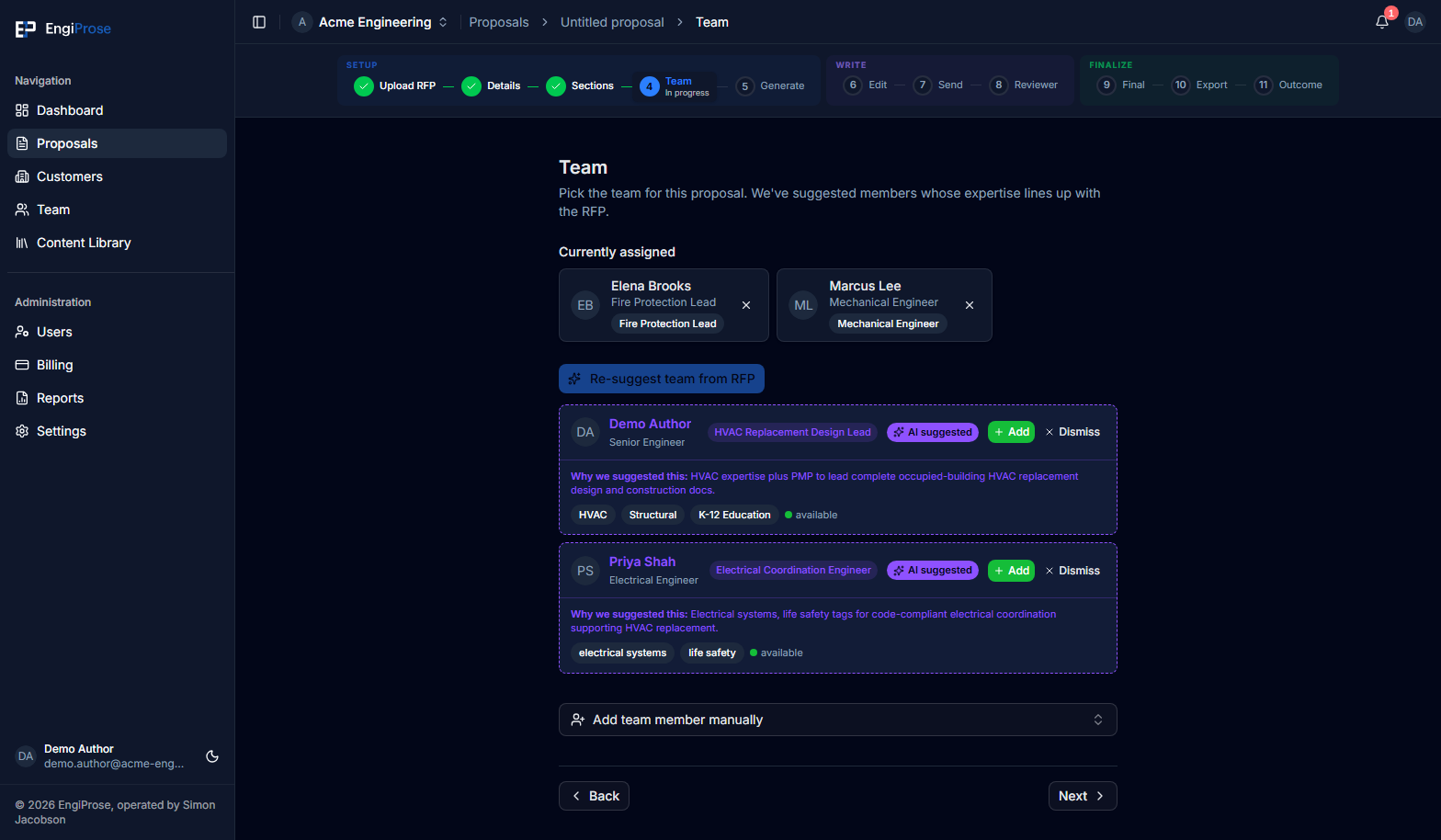Click the AI suggested badge for Priya Shah
The width and height of the screenshot is (1441, 840).
933,571
